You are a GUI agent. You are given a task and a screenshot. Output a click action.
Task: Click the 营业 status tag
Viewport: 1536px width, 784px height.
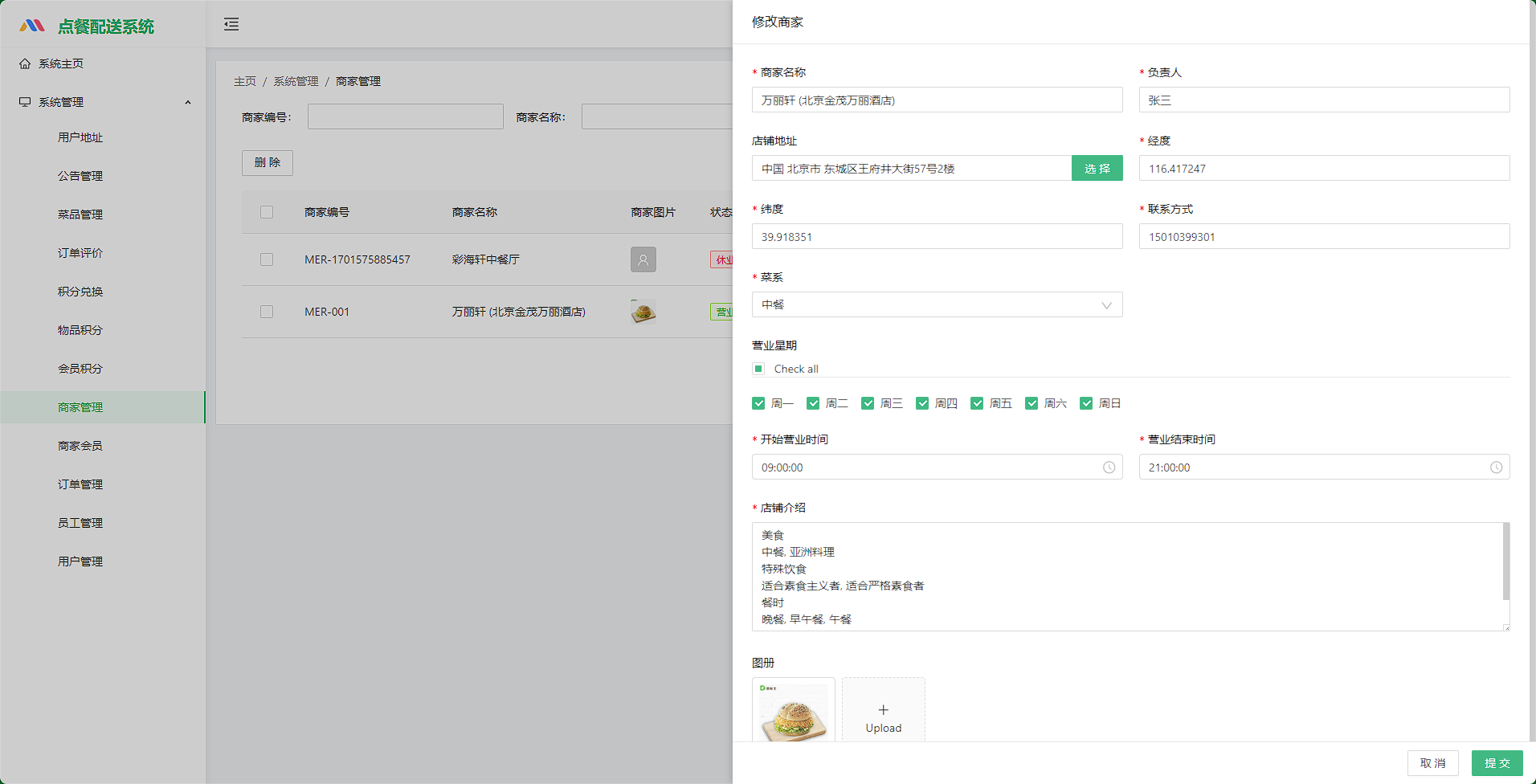point(721,312)
